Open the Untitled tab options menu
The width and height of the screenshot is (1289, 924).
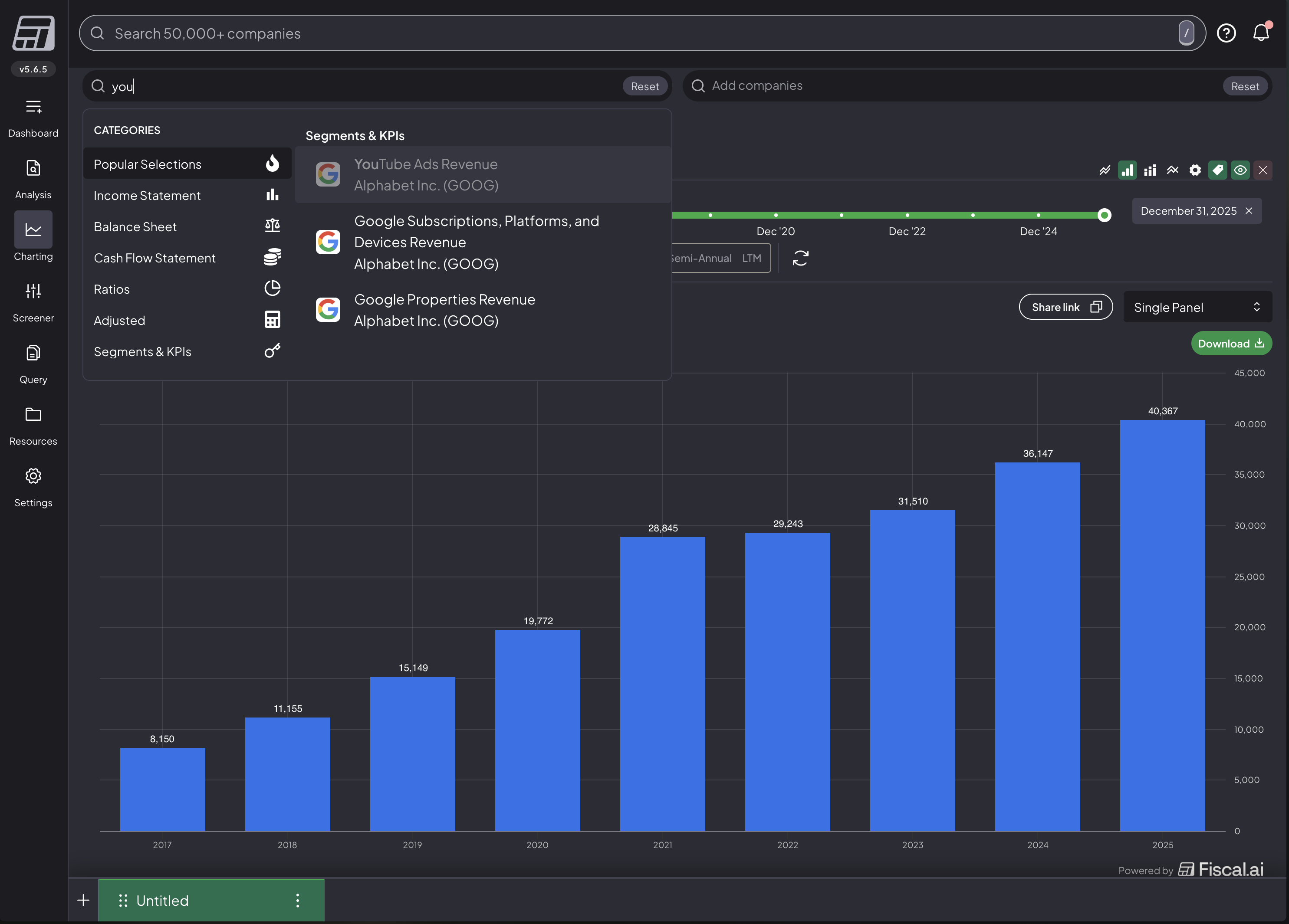click(x=297, y=900)
